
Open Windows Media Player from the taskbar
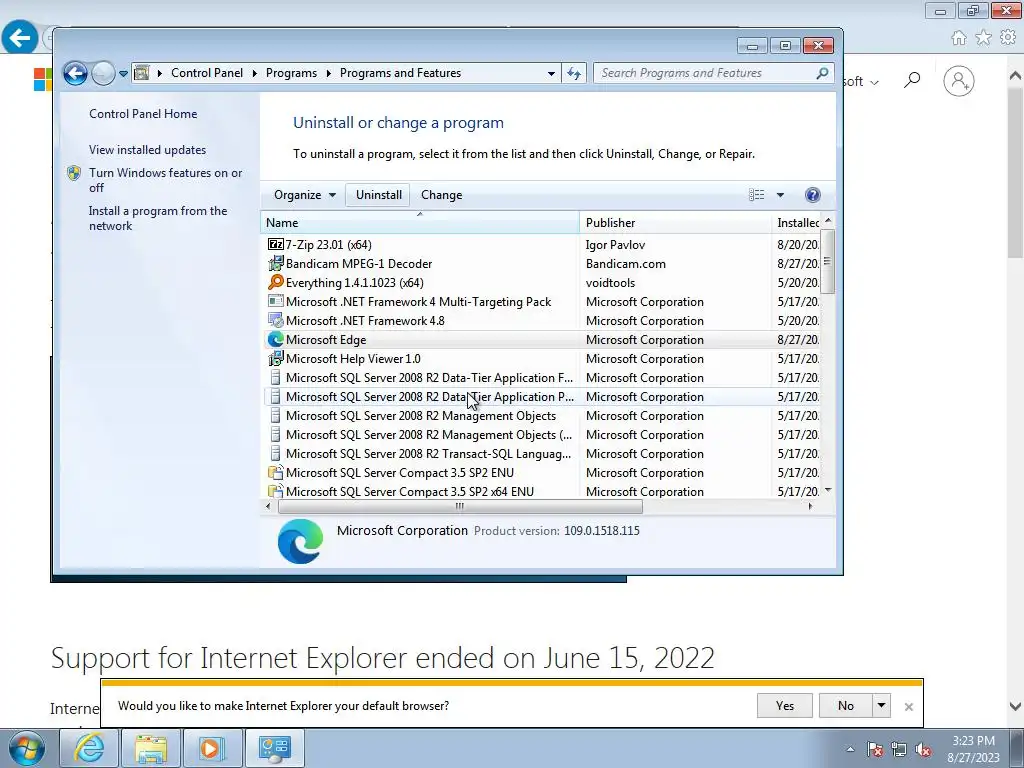tap(212, 748)
